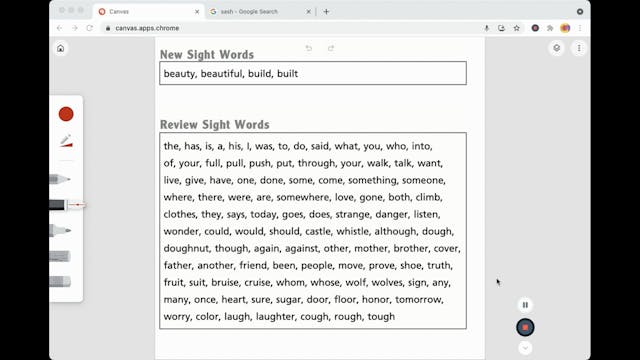This screenshot has width=640, height=360.
Task: Click the New Sight Words heading
Action: click(207, 55)
